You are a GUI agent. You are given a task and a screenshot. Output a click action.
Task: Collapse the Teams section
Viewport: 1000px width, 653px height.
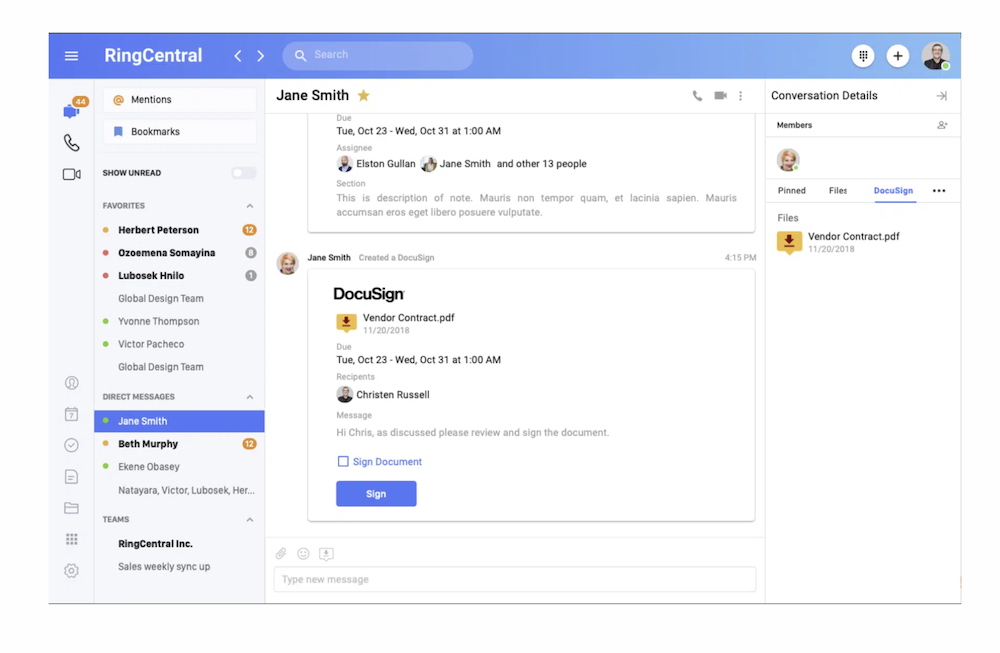[x=250, y=520]
